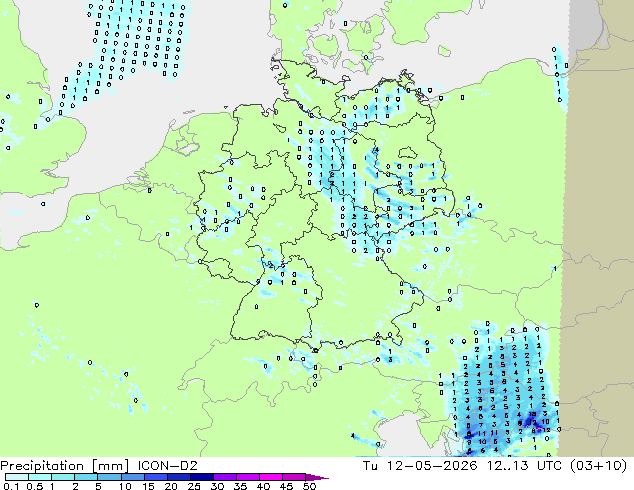Screen dimensions: 634x490
Task: Click the legend swatch between 2 and 5
Action: coord(86,477)
